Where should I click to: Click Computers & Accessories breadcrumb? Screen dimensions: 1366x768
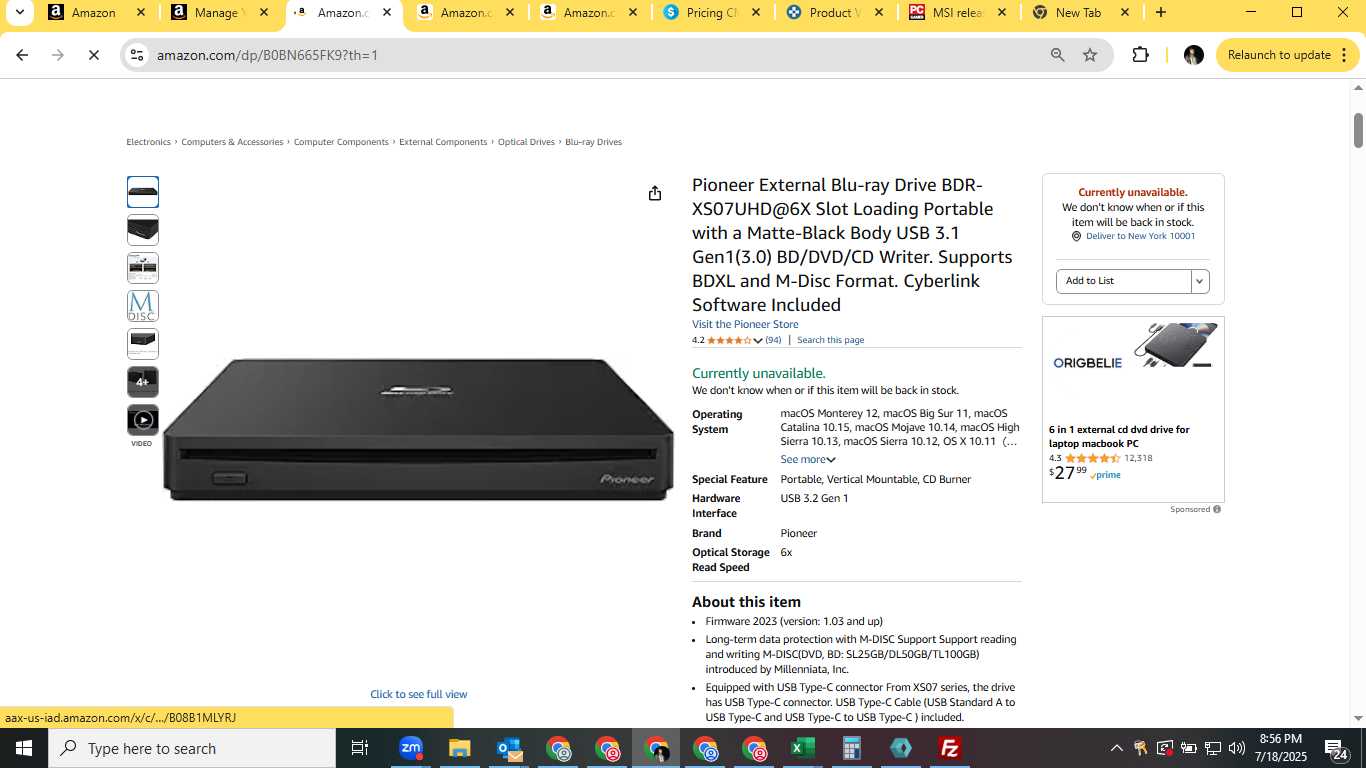point(232,142)
